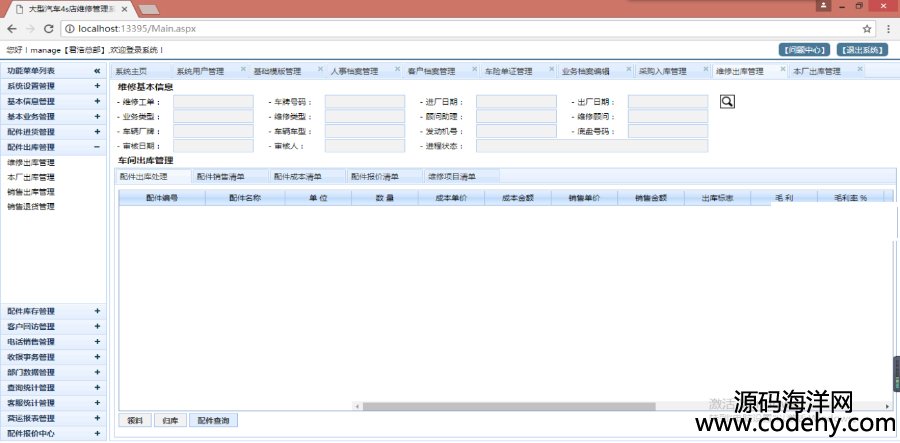This screenshot has height=443, width=900.
Task: Click the 退出系统 button
Action: pyautogui.click(x=861, y=49)
